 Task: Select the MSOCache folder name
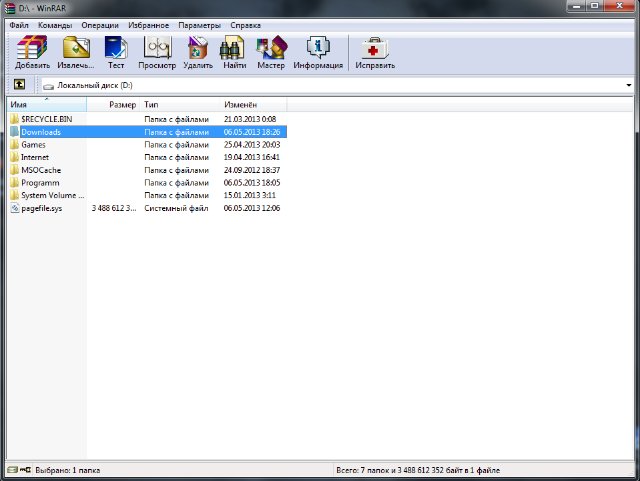pyautogui.click(x=41, y=170)
